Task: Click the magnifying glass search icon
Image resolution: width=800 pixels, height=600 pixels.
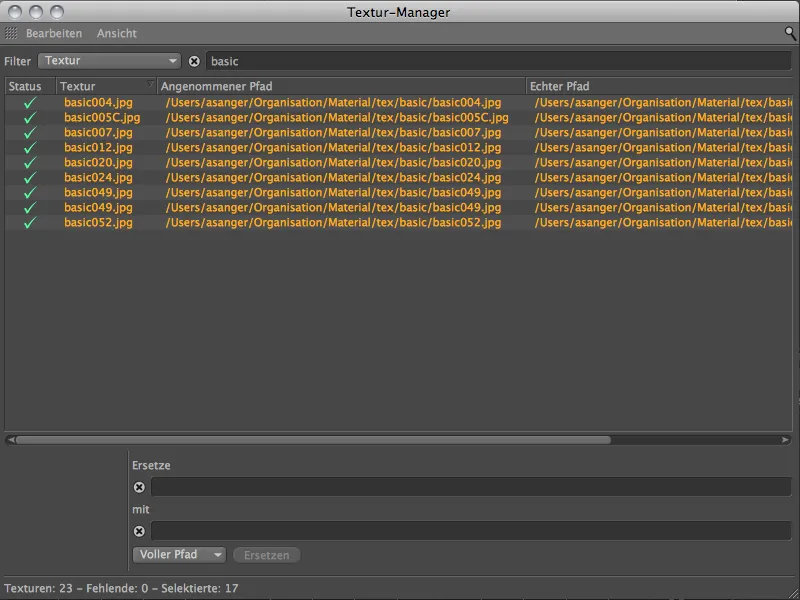Action: (x=790, y=34)
